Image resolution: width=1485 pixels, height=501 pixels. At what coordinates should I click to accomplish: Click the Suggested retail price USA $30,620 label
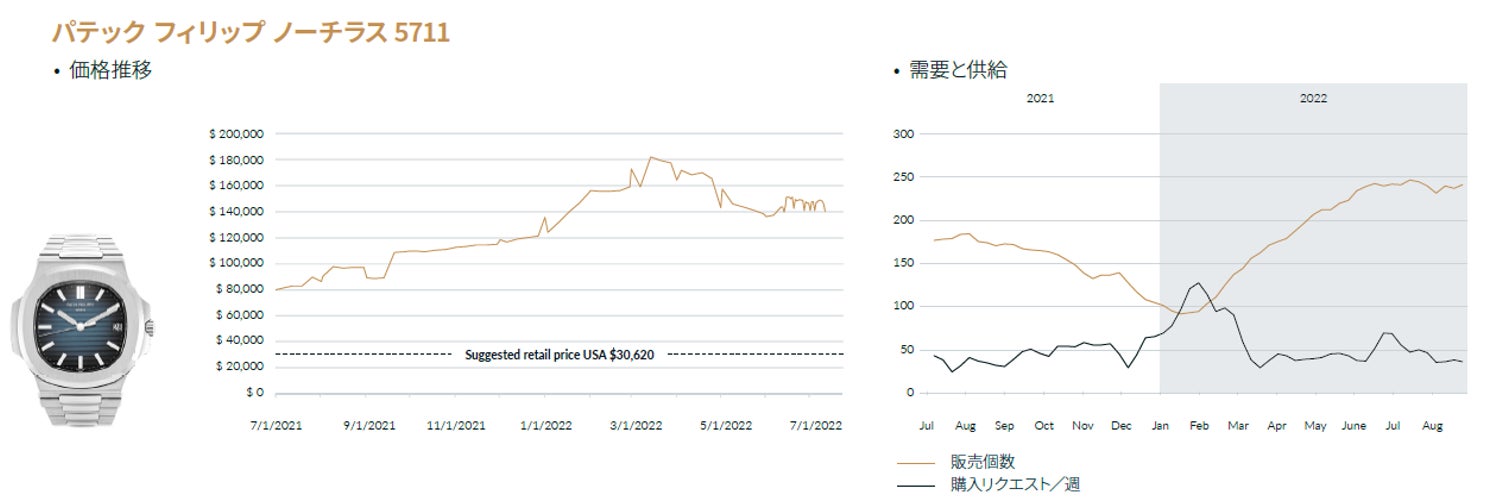point(559,355)
